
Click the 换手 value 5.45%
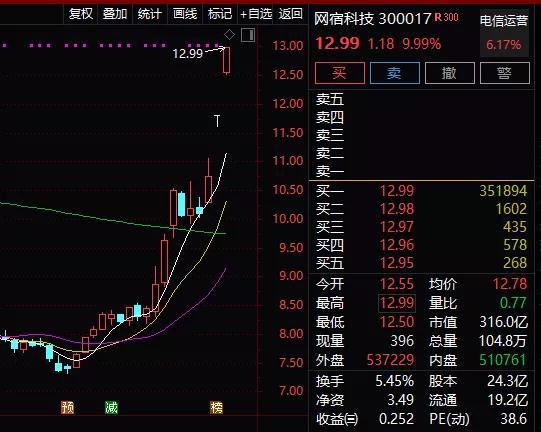pos(395,381)
